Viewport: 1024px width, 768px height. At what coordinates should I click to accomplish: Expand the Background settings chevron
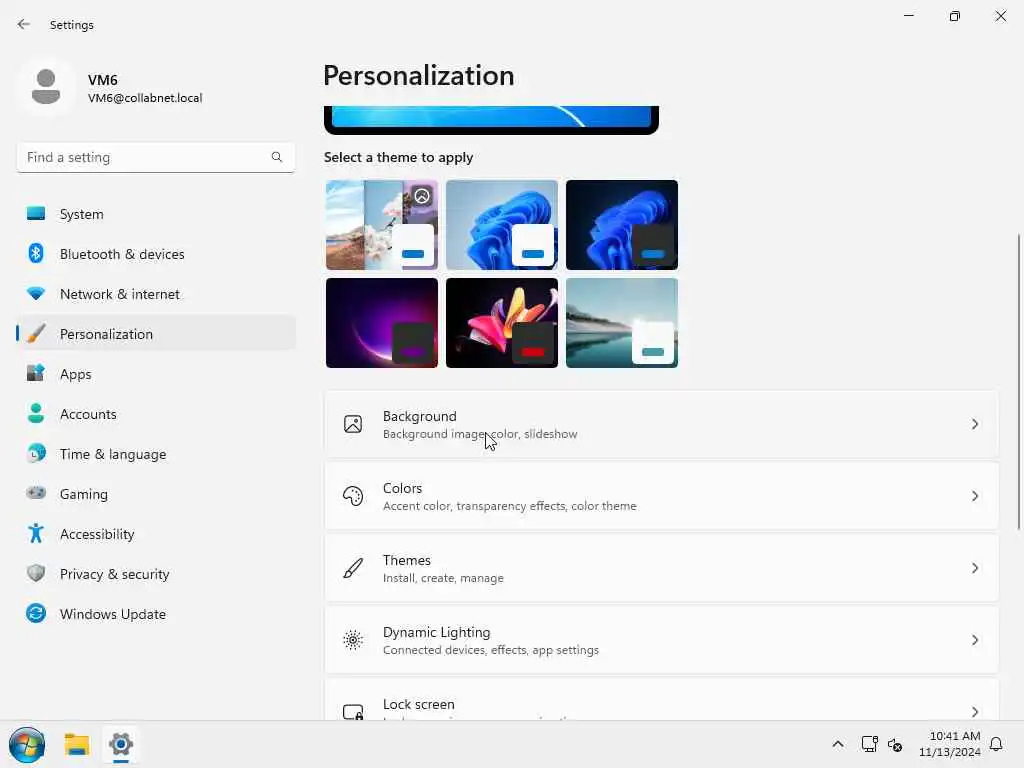point(974,424)
